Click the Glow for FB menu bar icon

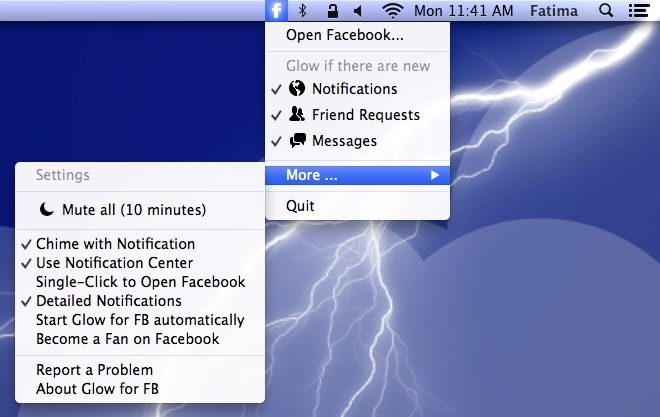[x=276, y=11]
